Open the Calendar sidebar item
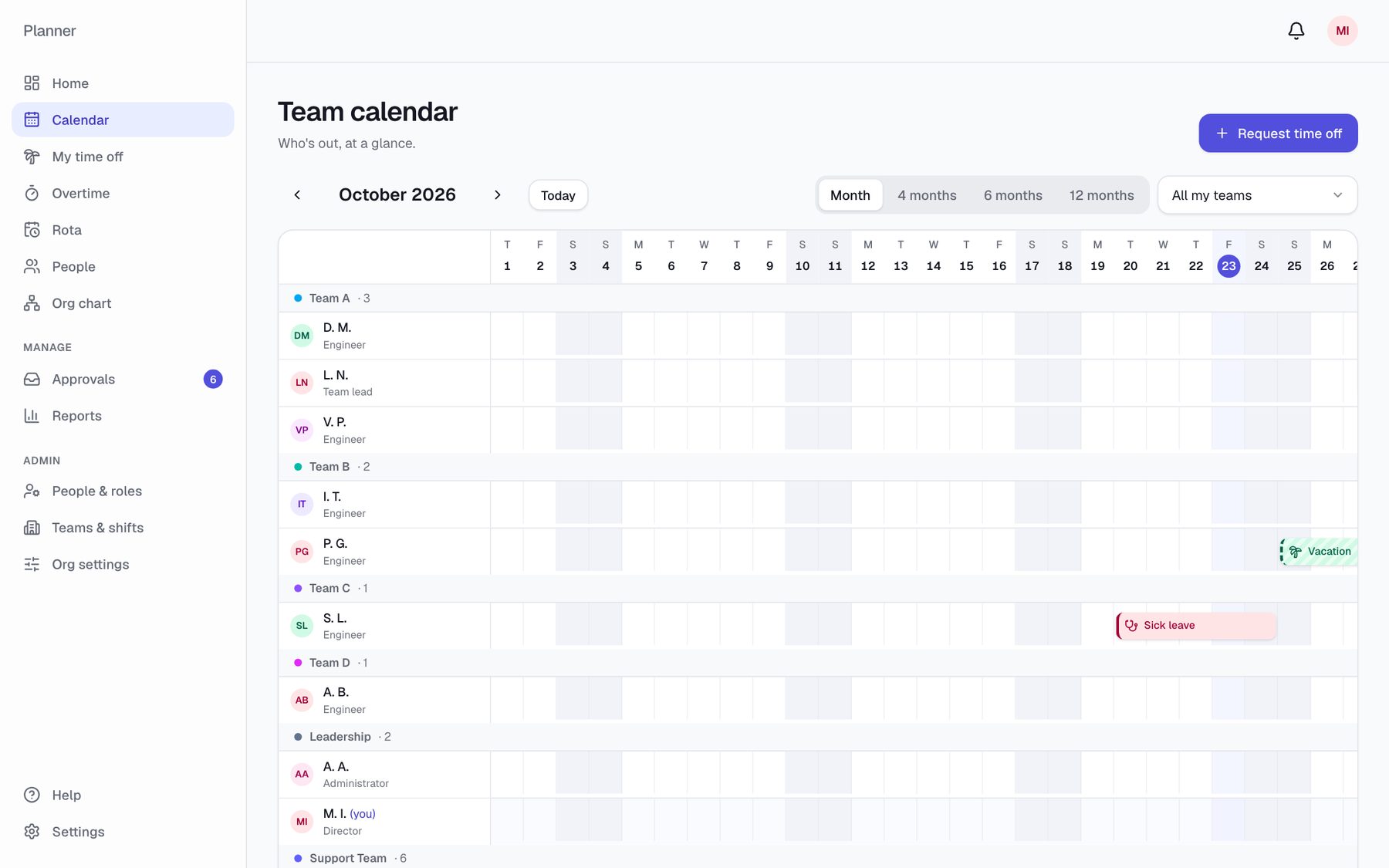The image size is (1389, 868). pos(123,120)
